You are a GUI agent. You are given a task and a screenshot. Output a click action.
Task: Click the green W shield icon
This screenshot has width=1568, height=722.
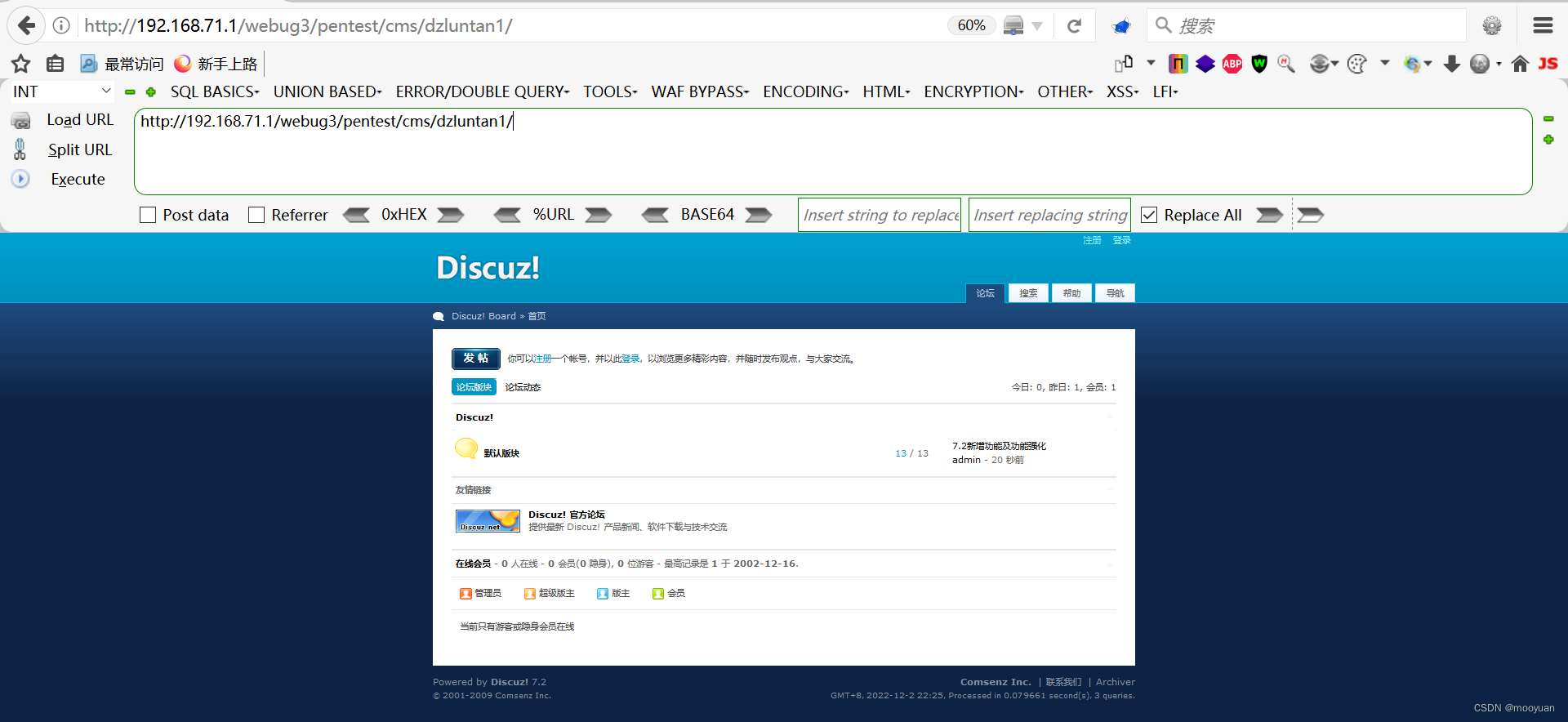[1259, 64]
